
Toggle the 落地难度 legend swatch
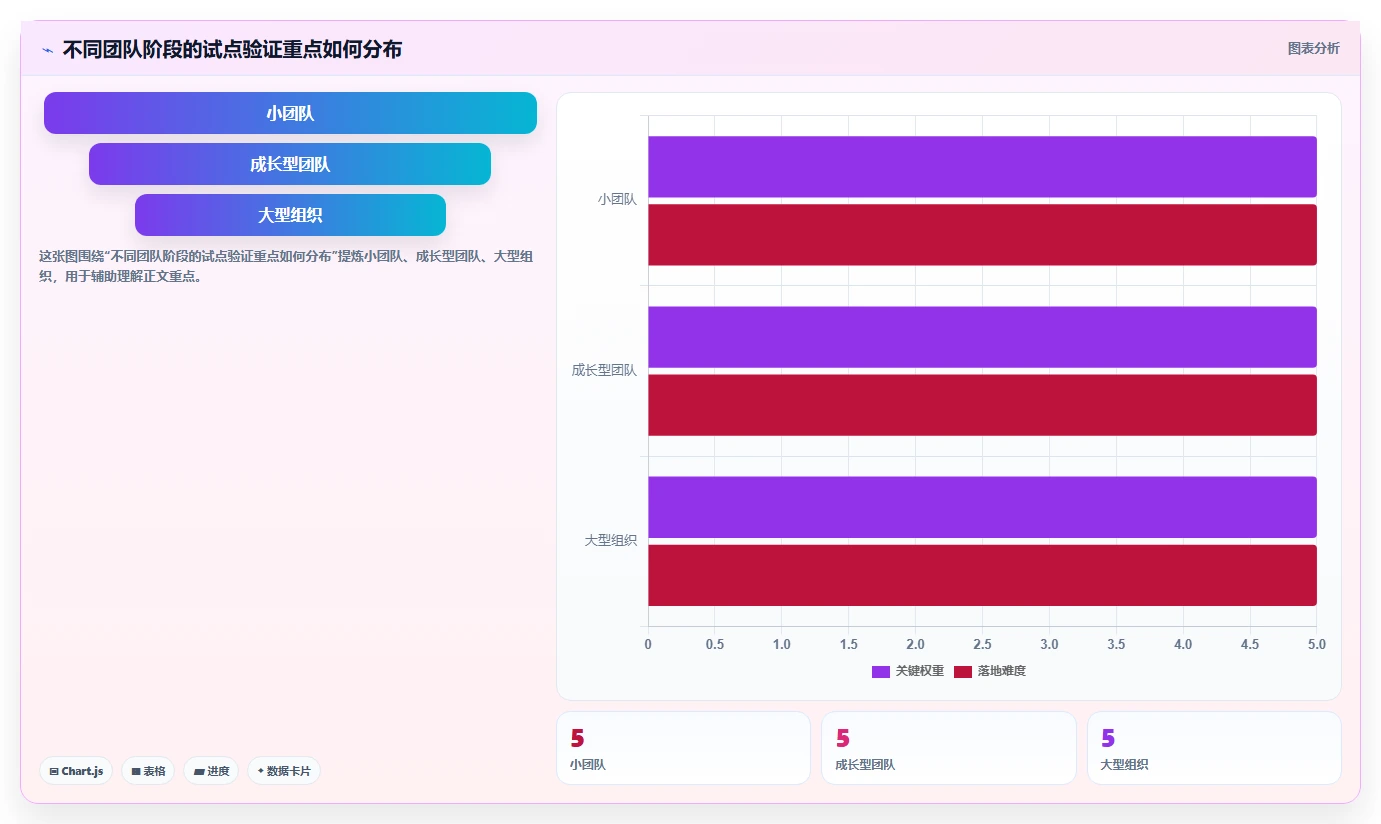tap(963, 671)
